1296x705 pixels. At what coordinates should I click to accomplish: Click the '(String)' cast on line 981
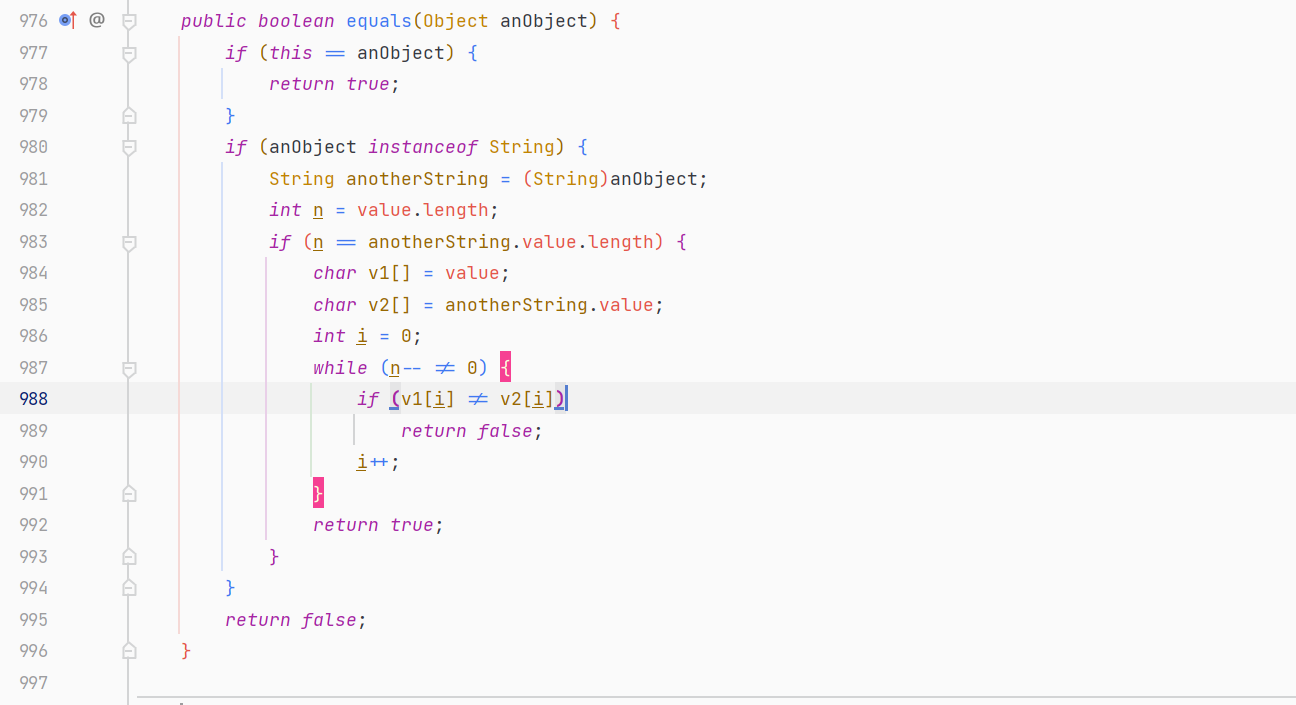click(x=566, y=179)
